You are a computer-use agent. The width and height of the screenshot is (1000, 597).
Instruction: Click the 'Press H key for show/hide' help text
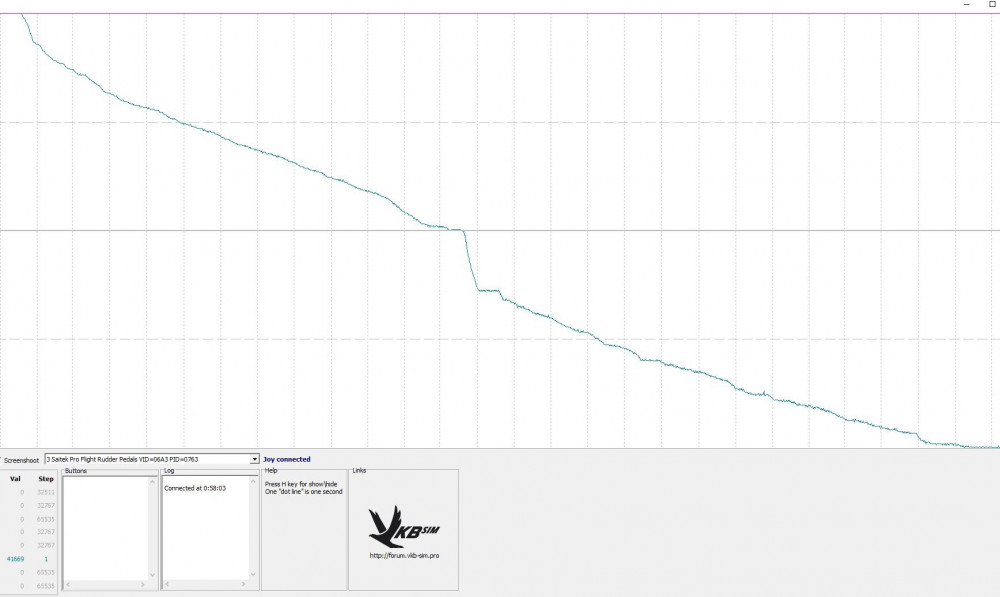[x=301, y=484]
